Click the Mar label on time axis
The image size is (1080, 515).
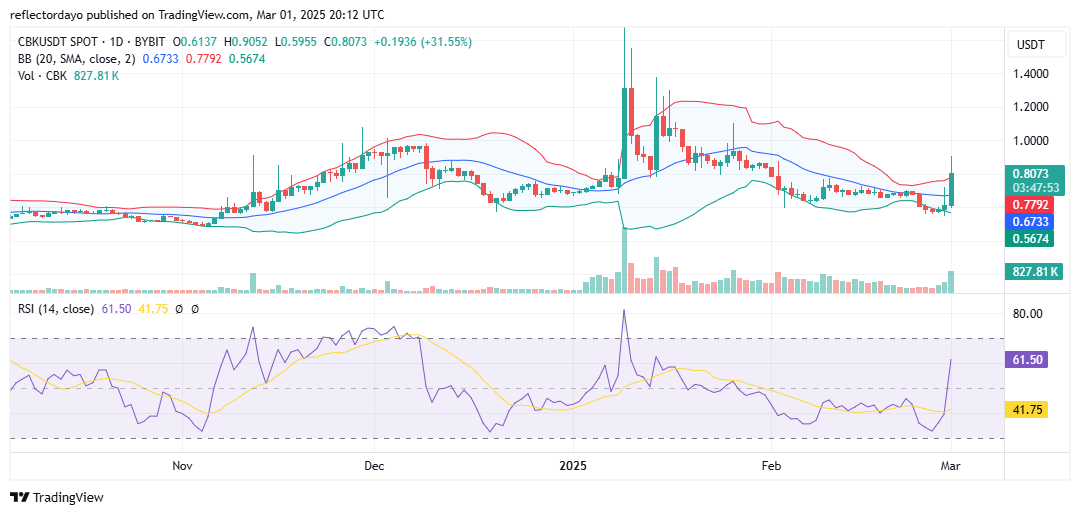(x=951, y=466)
